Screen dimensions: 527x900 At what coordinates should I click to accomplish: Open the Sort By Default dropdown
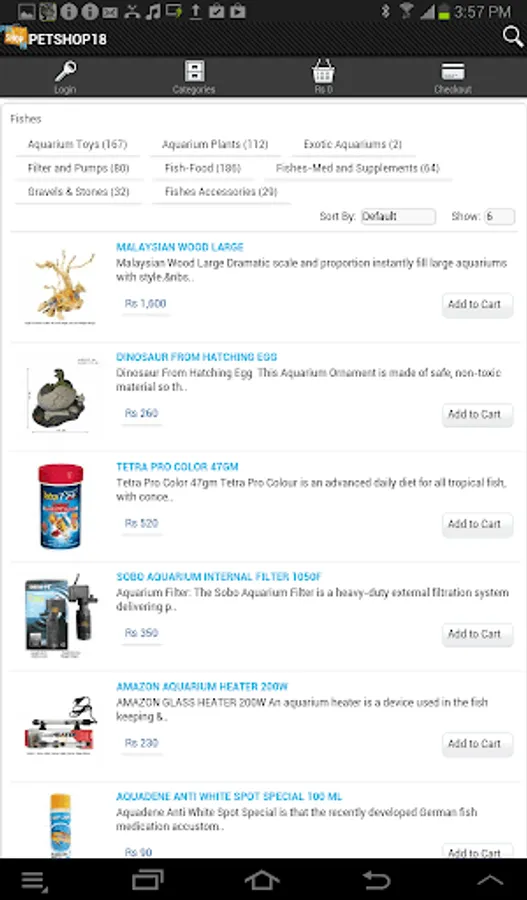pos(398,216)
